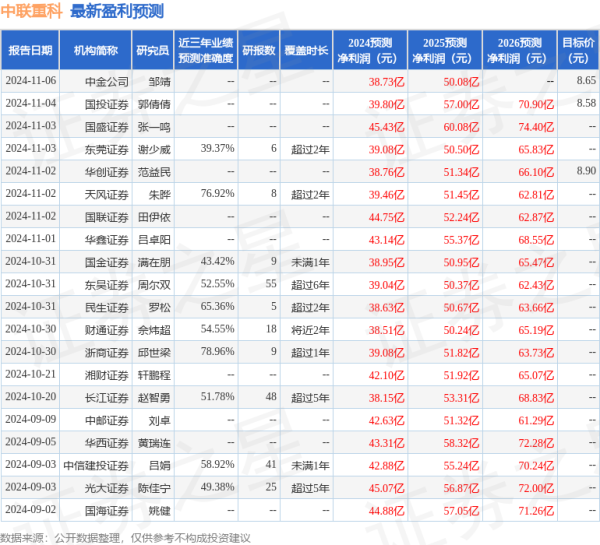Click the 中联重科 title text

click(31, 11)
